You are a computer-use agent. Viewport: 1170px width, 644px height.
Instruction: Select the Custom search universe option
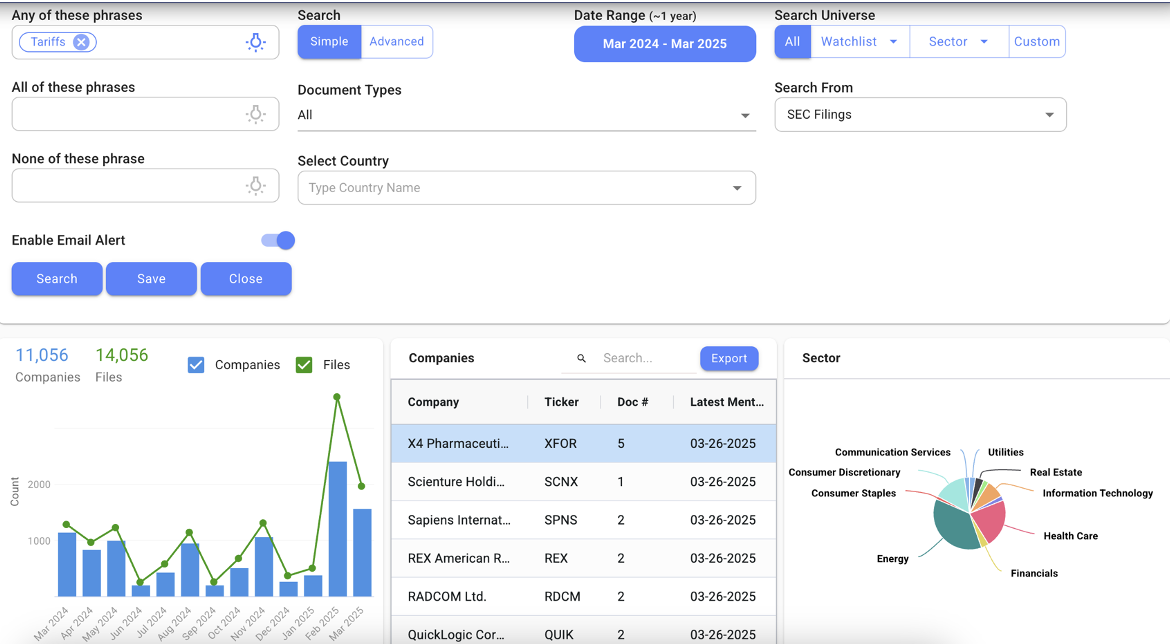(1036, 42)
